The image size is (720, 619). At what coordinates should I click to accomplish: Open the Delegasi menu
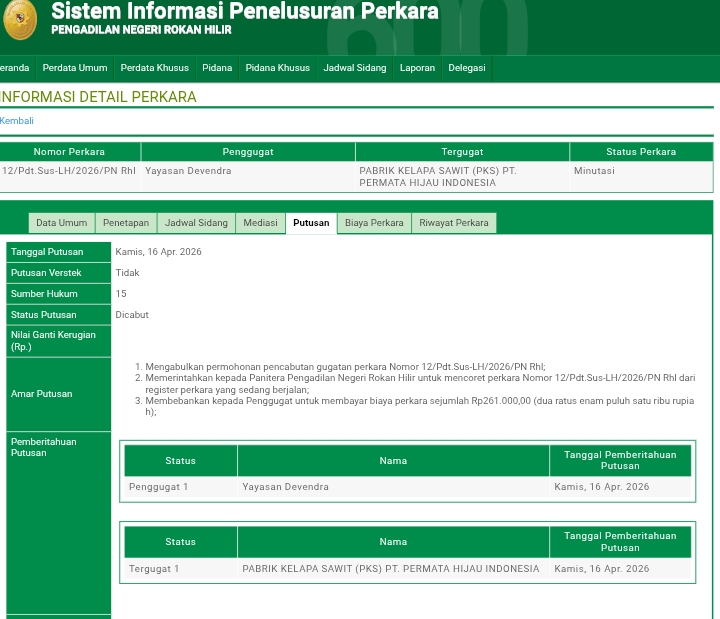466,68
